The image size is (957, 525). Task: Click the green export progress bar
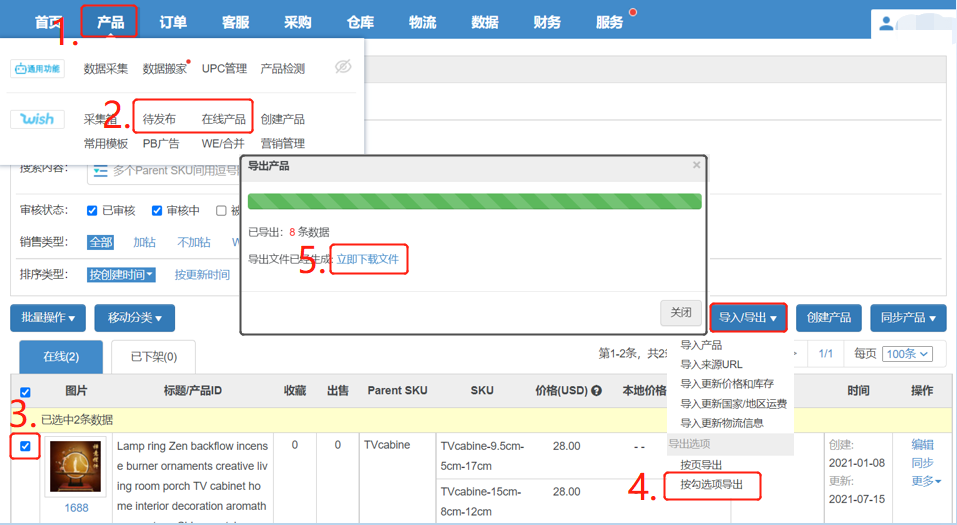pyautogui.click(x=475, y=201)
